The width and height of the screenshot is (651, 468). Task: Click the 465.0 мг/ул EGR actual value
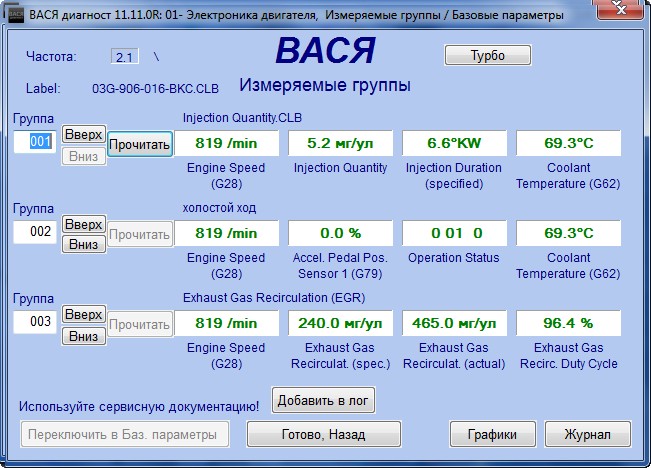pyautogui.click(x=454, y=323)
